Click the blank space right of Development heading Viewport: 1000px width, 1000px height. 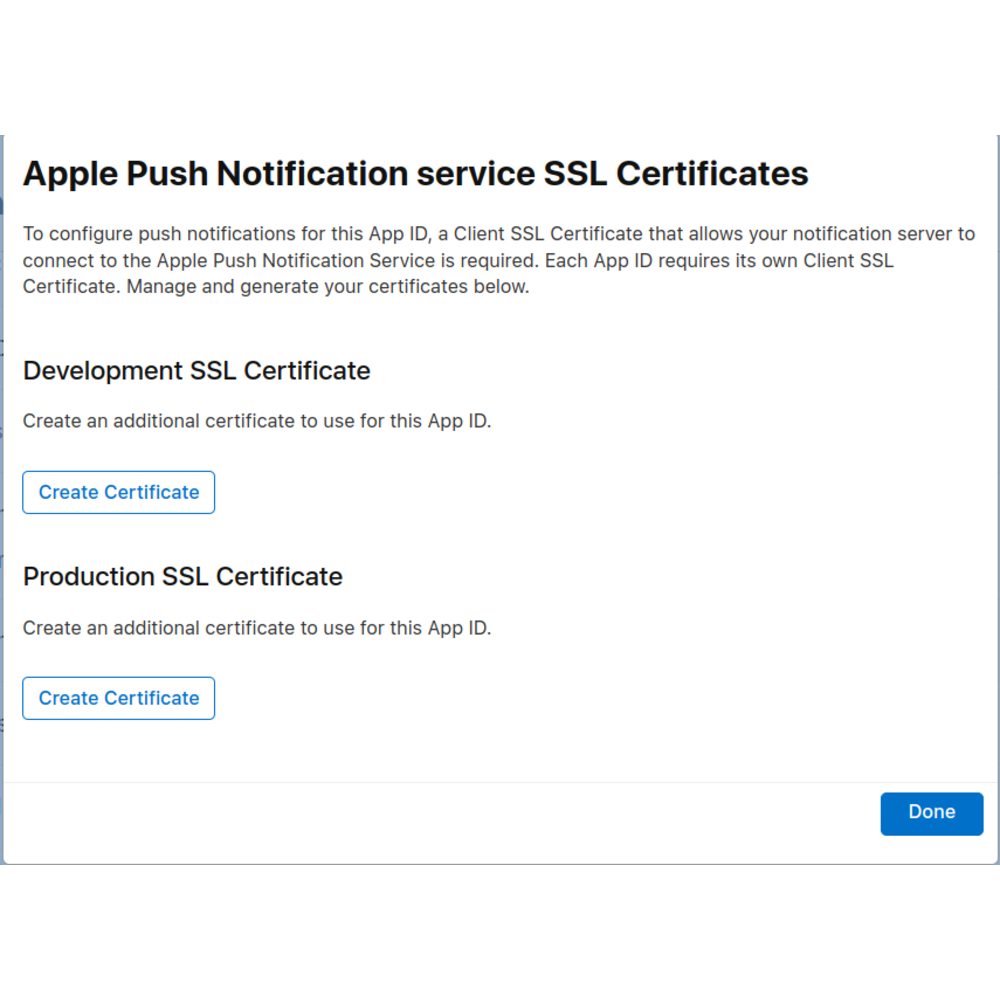tap(680, 371)
